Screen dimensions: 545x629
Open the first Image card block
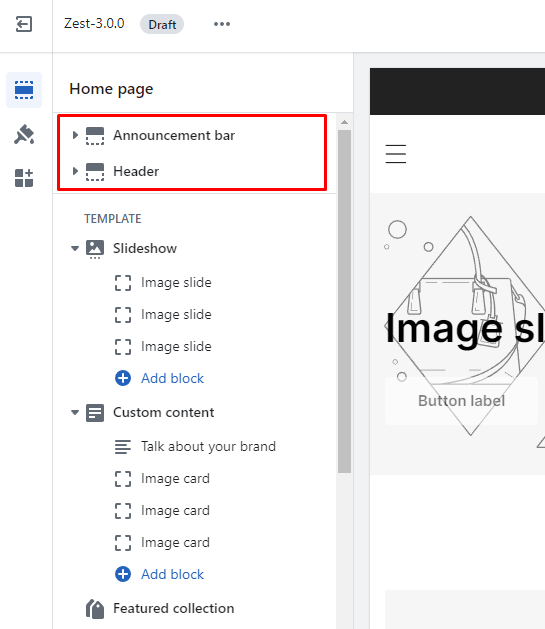pyautogui.click(x=175, y=479)
